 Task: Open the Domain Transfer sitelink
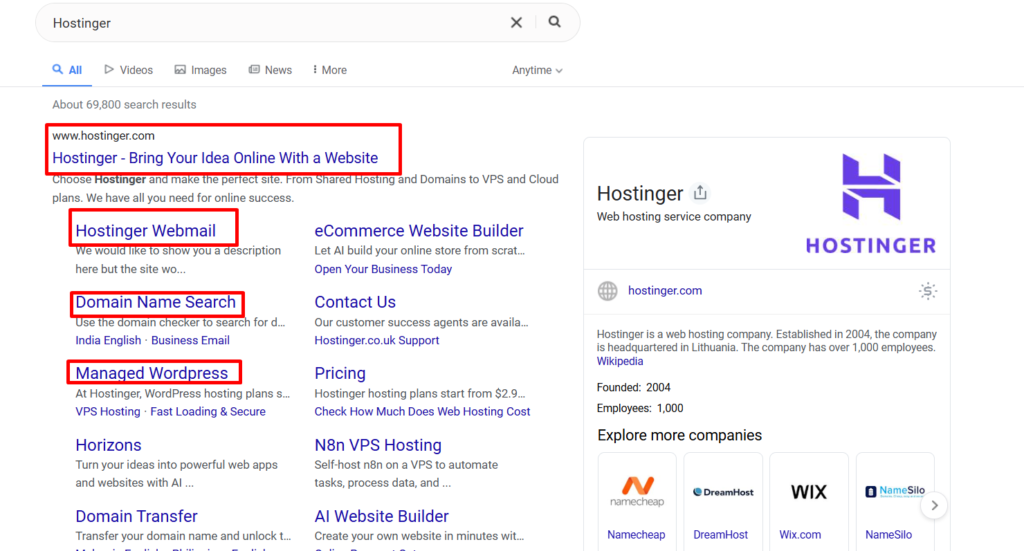136,516
